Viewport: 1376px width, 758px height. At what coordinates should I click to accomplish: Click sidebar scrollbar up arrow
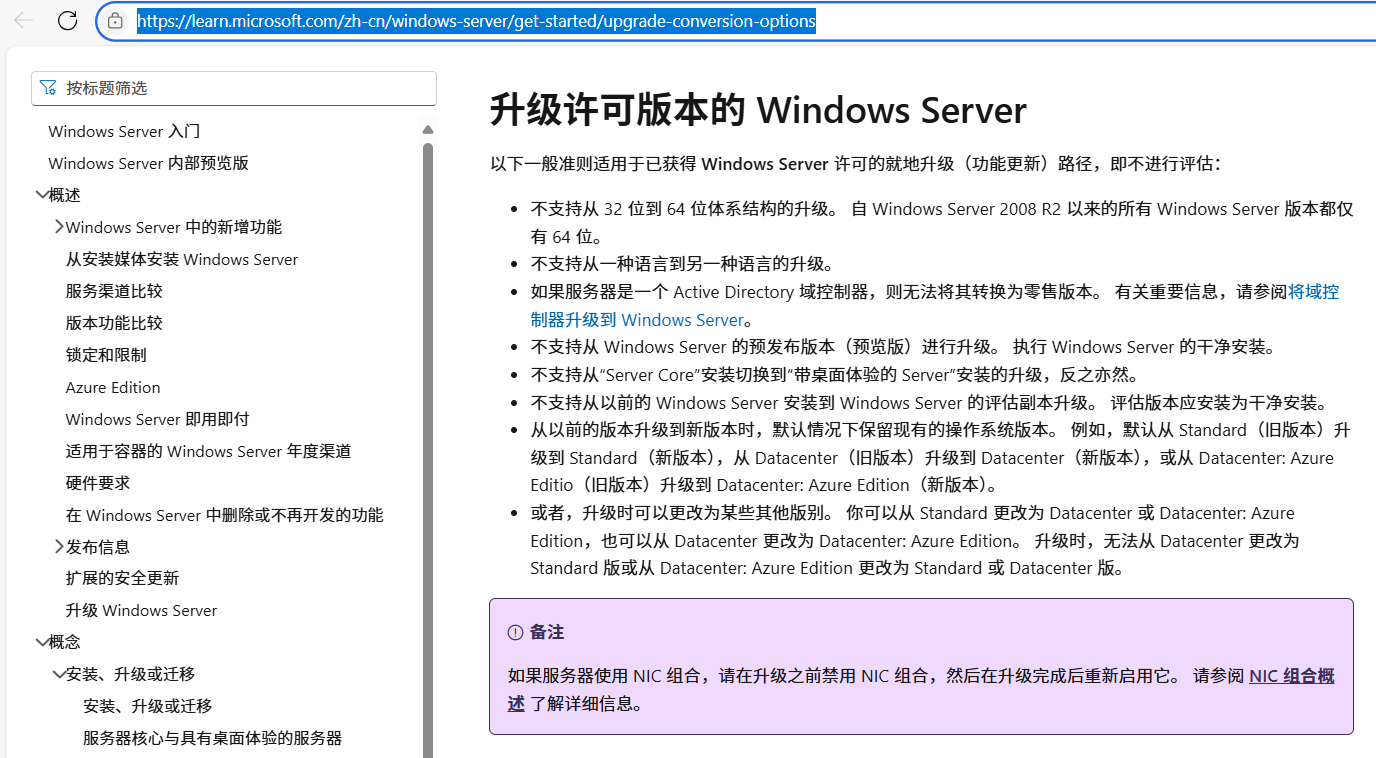[x=428, y=130]
